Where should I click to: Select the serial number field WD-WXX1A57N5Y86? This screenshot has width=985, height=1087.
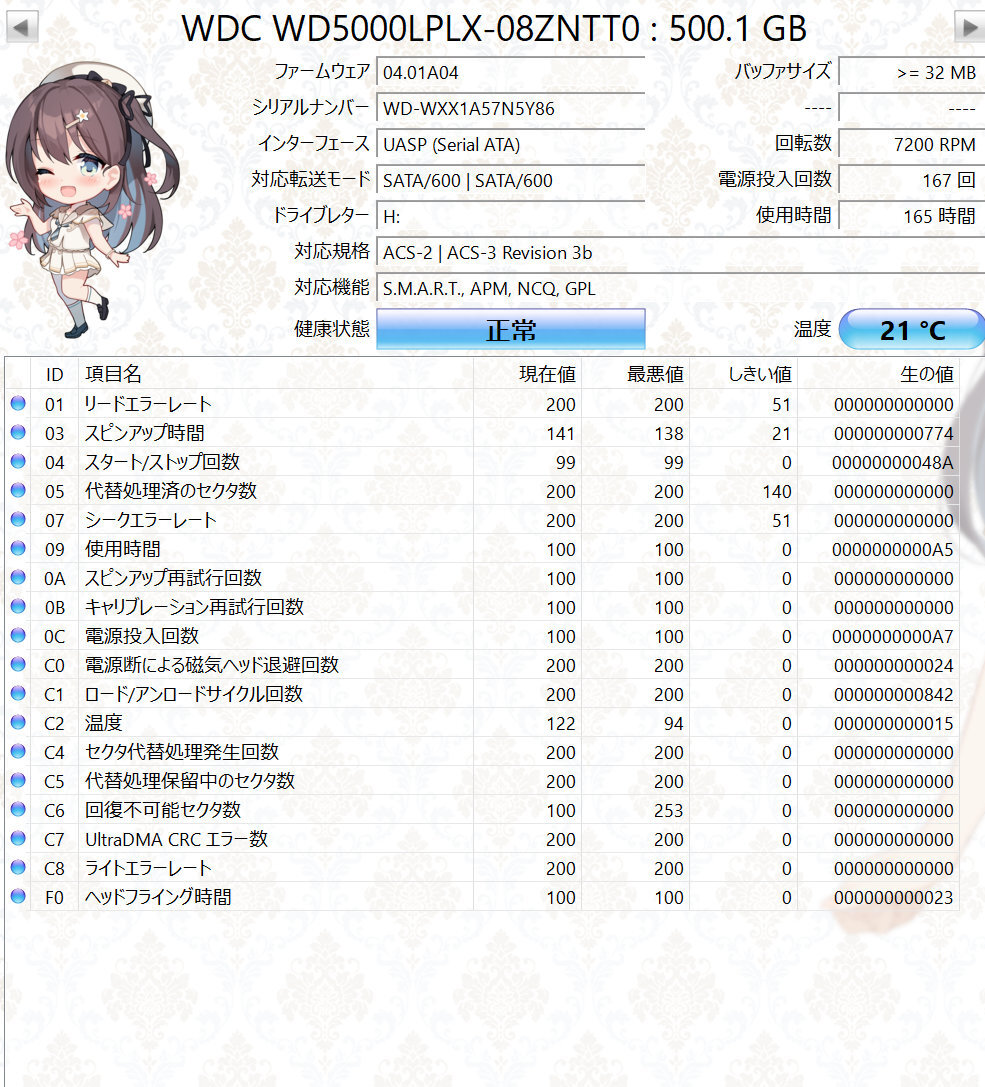[x=511, y=108]
